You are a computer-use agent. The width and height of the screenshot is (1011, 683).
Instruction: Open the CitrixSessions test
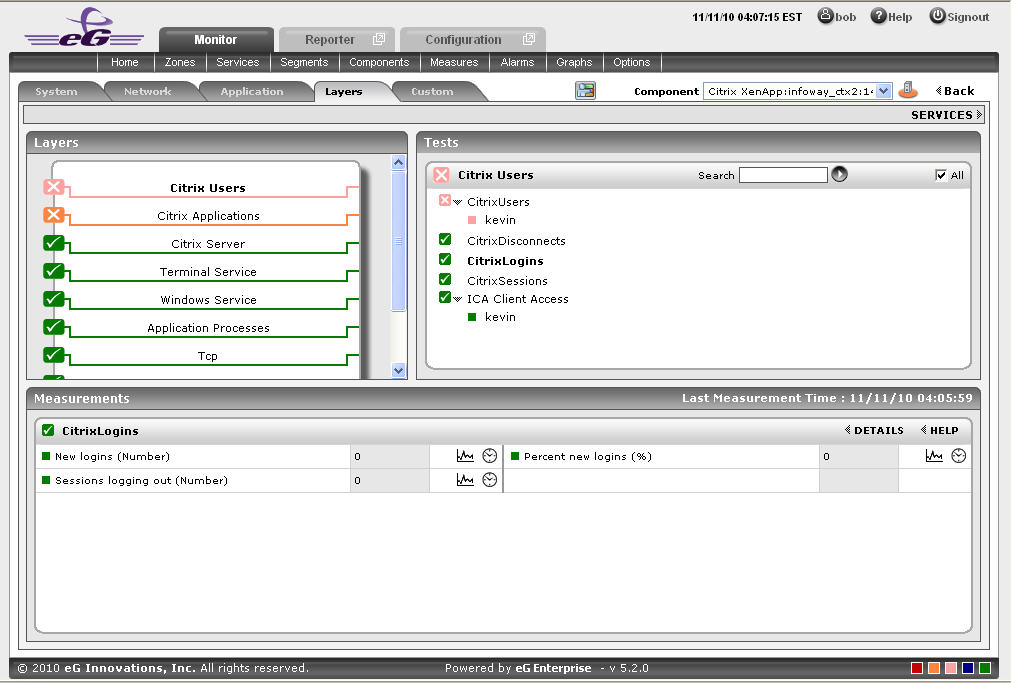(x=507, y=281)
